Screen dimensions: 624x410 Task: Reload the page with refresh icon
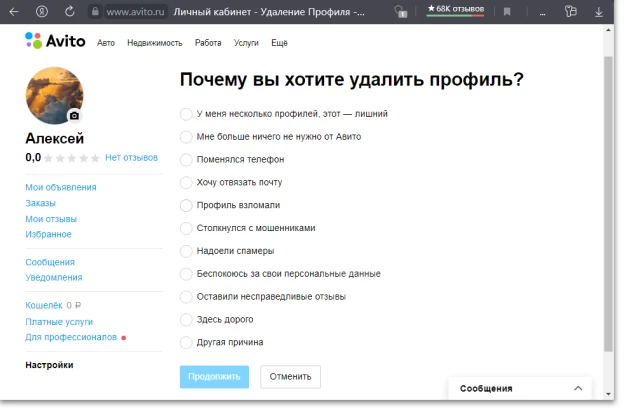point(70,12)
